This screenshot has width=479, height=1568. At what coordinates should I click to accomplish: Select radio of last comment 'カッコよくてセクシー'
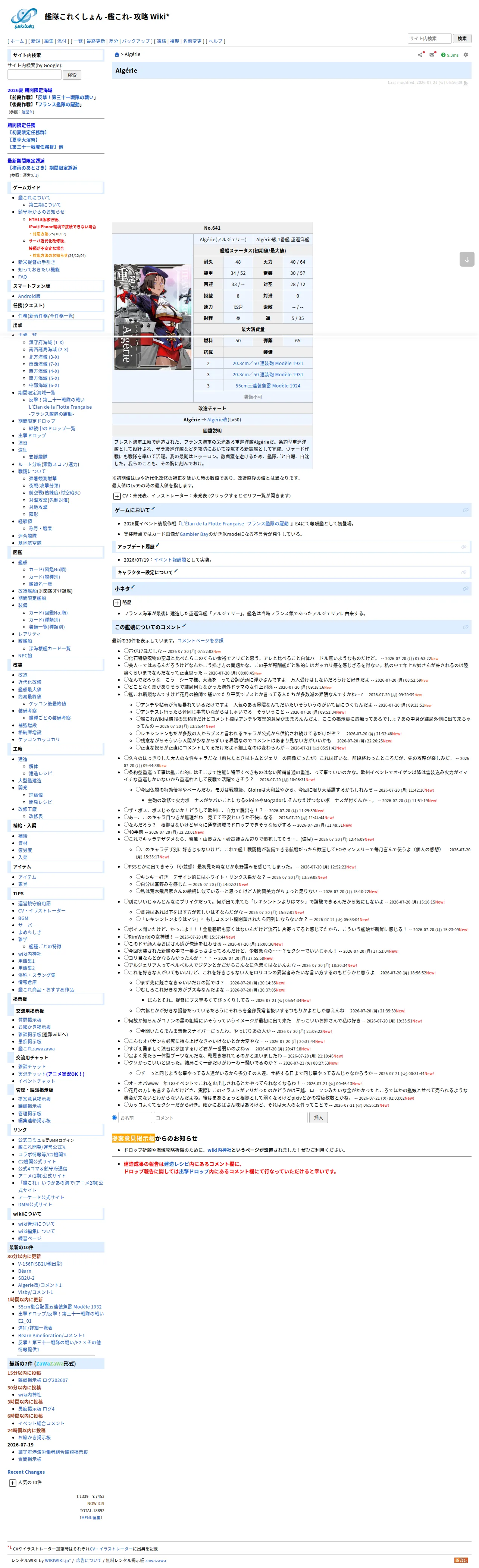click(x=126, y=1104)
